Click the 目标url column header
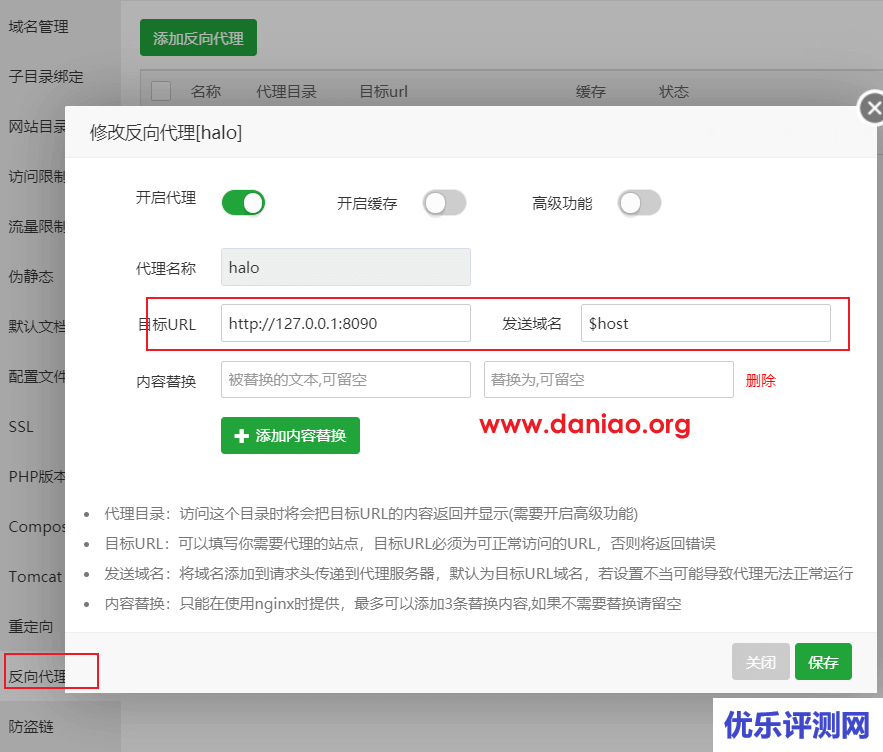 [x=383, y=91]
